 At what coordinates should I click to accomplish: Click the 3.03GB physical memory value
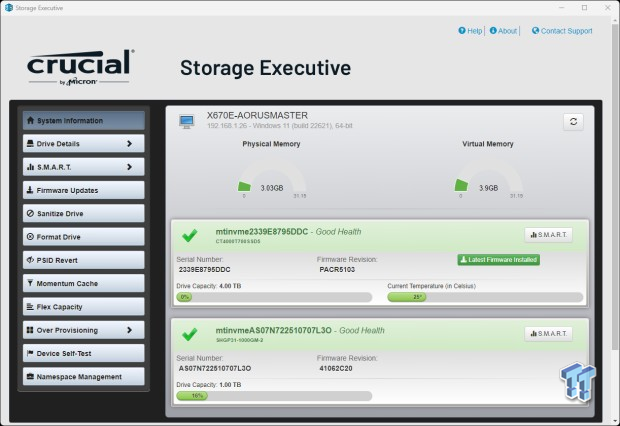pos(272,188)
